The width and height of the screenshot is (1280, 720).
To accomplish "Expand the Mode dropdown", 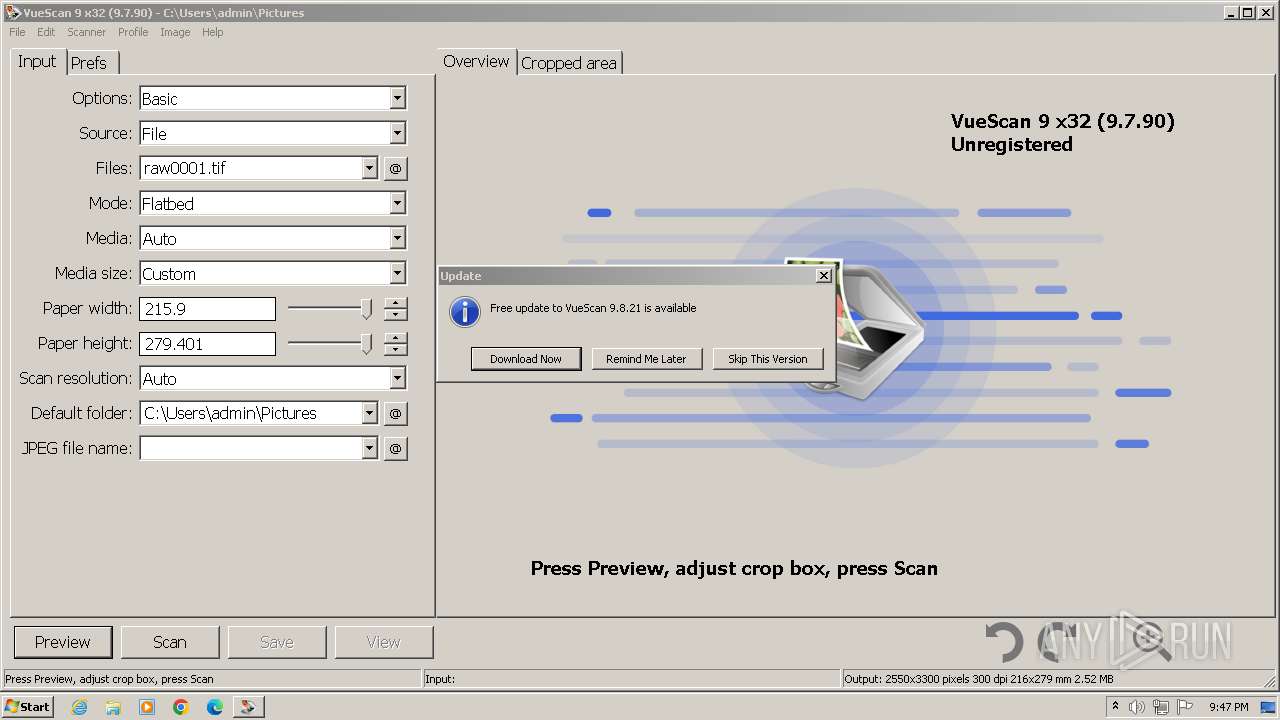I will tap(397, 203).
